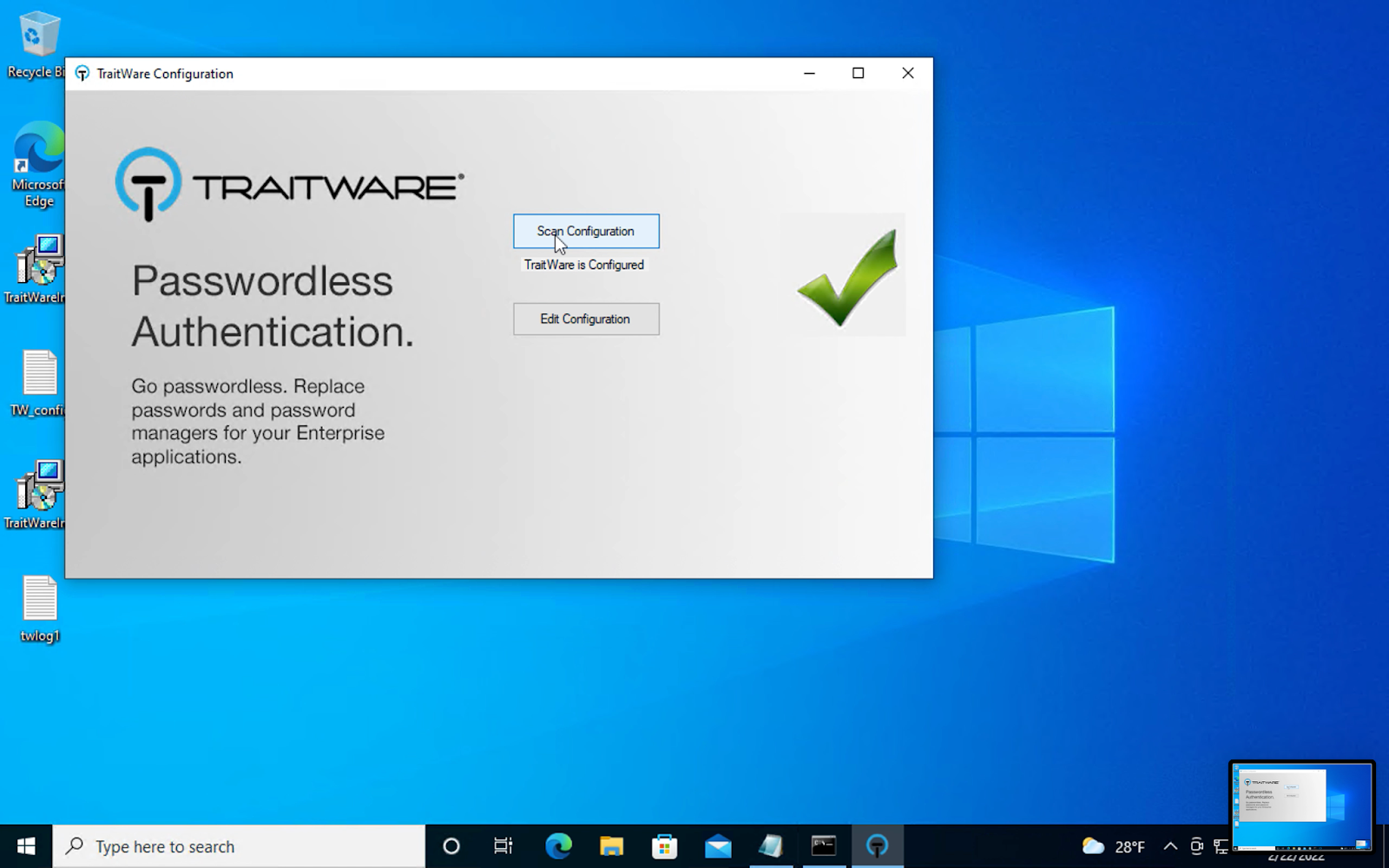
Task: Open Cortana from the taskbar
Action: (451, 846)
